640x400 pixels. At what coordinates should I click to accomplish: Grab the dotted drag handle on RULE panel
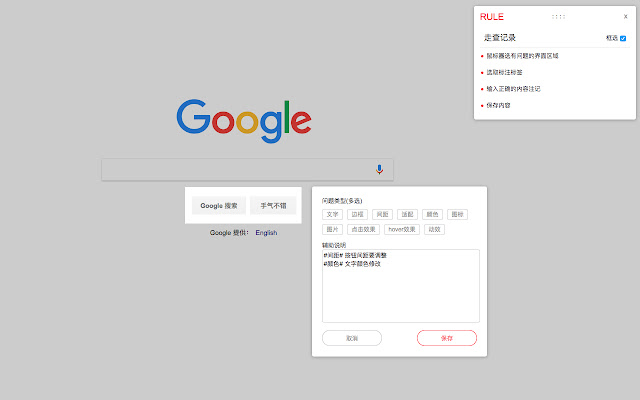point(558,17)
